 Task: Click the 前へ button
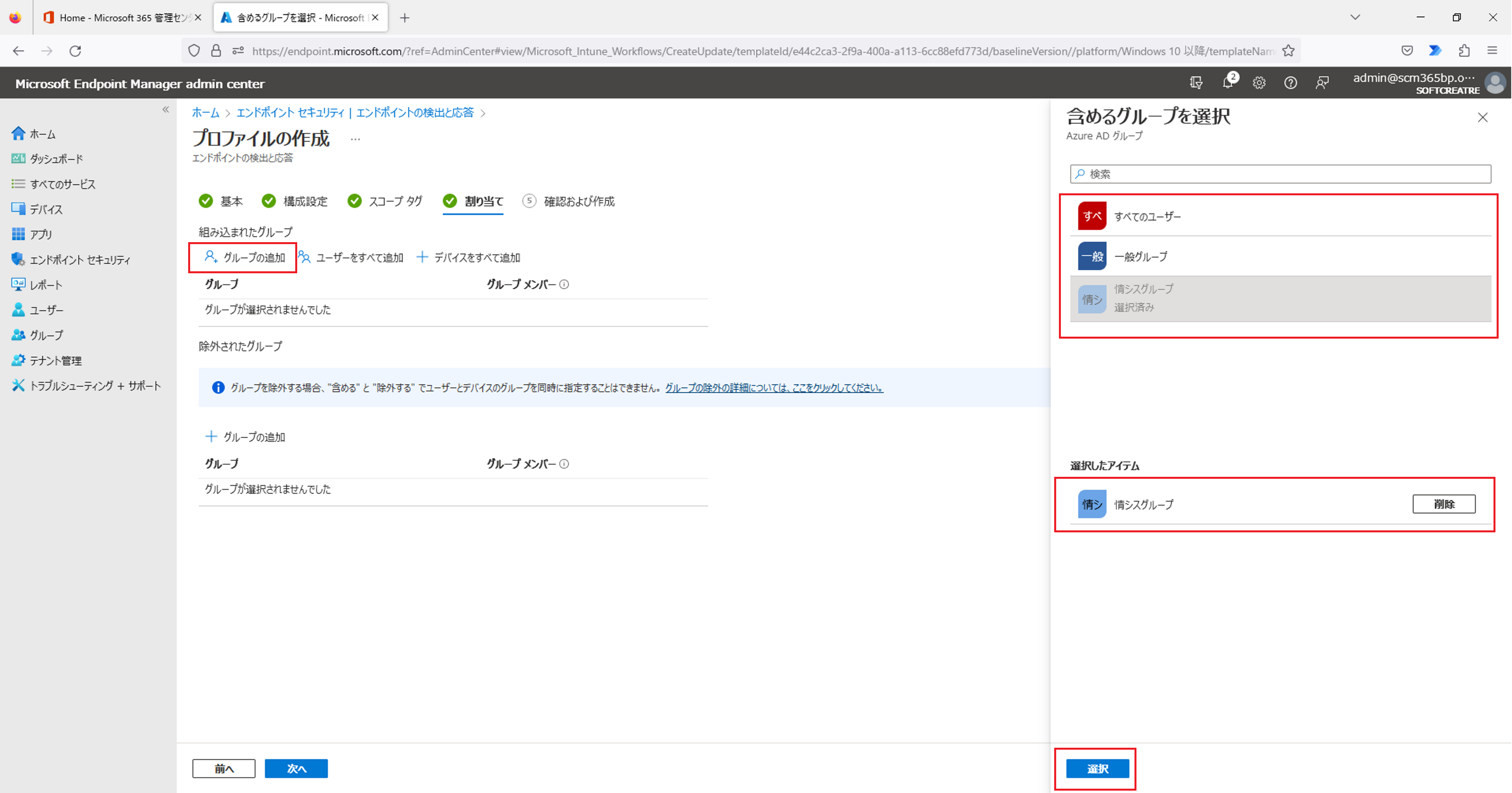click(x=224, y=768)
